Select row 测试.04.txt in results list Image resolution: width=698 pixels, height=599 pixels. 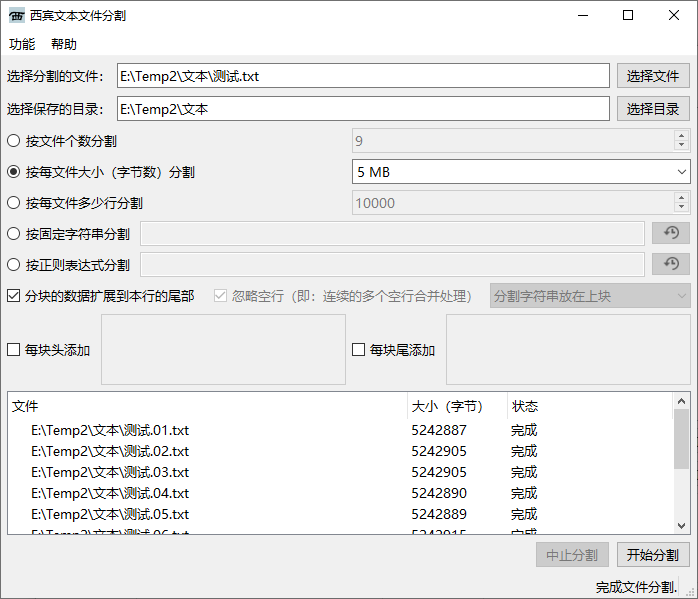(340, 493)
